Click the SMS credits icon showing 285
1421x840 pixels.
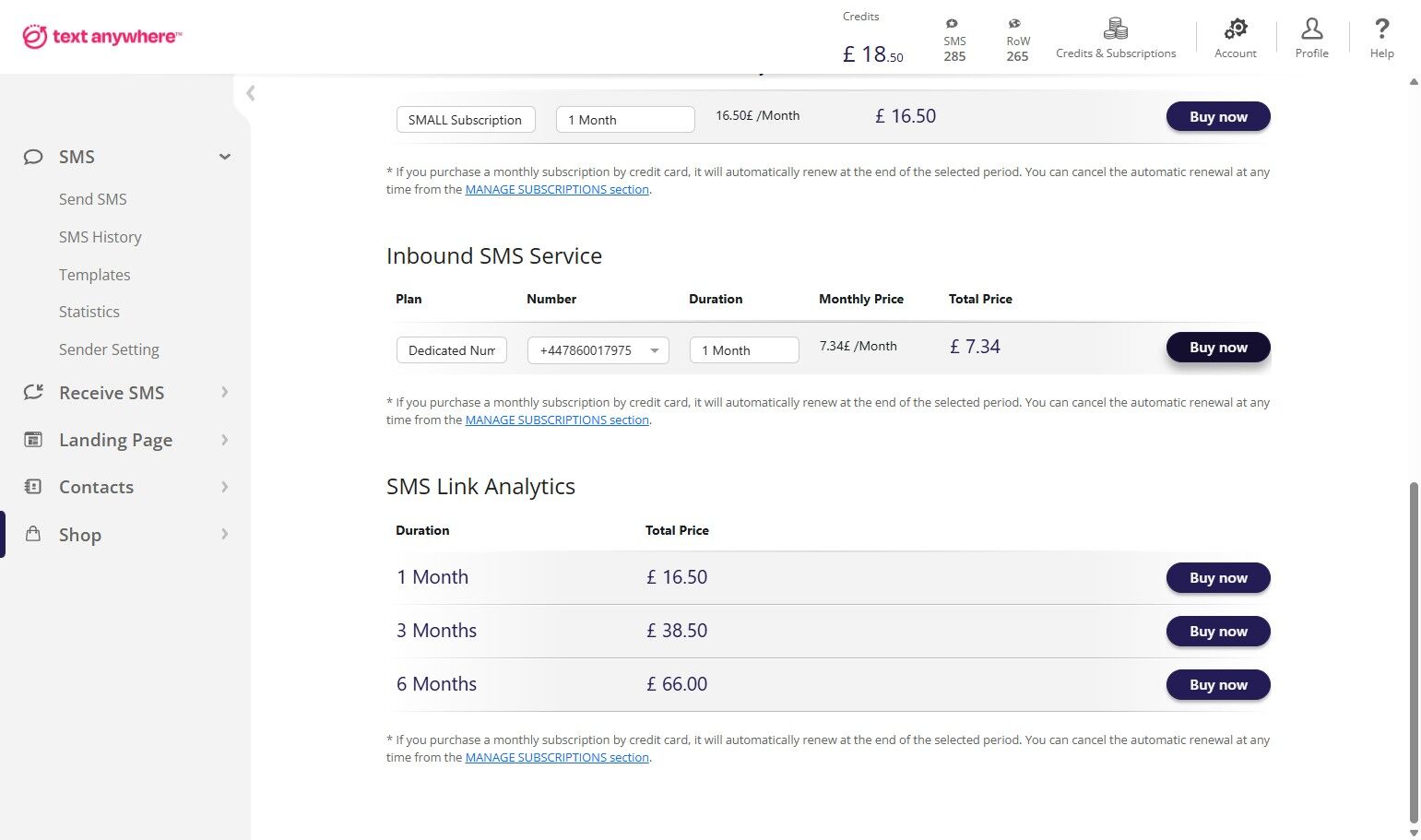[x=953, y=37]
